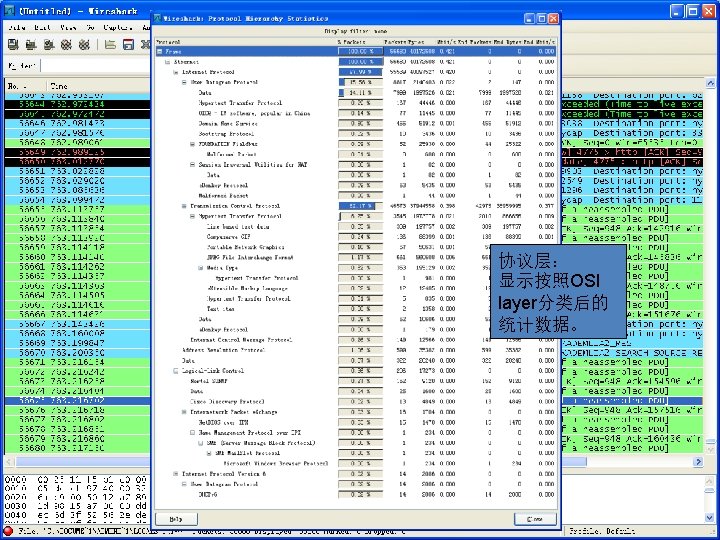The height and width of the screenshot is (540, 720).
Task: Open the File menu in Wireshark
Action: coord(17,28)
